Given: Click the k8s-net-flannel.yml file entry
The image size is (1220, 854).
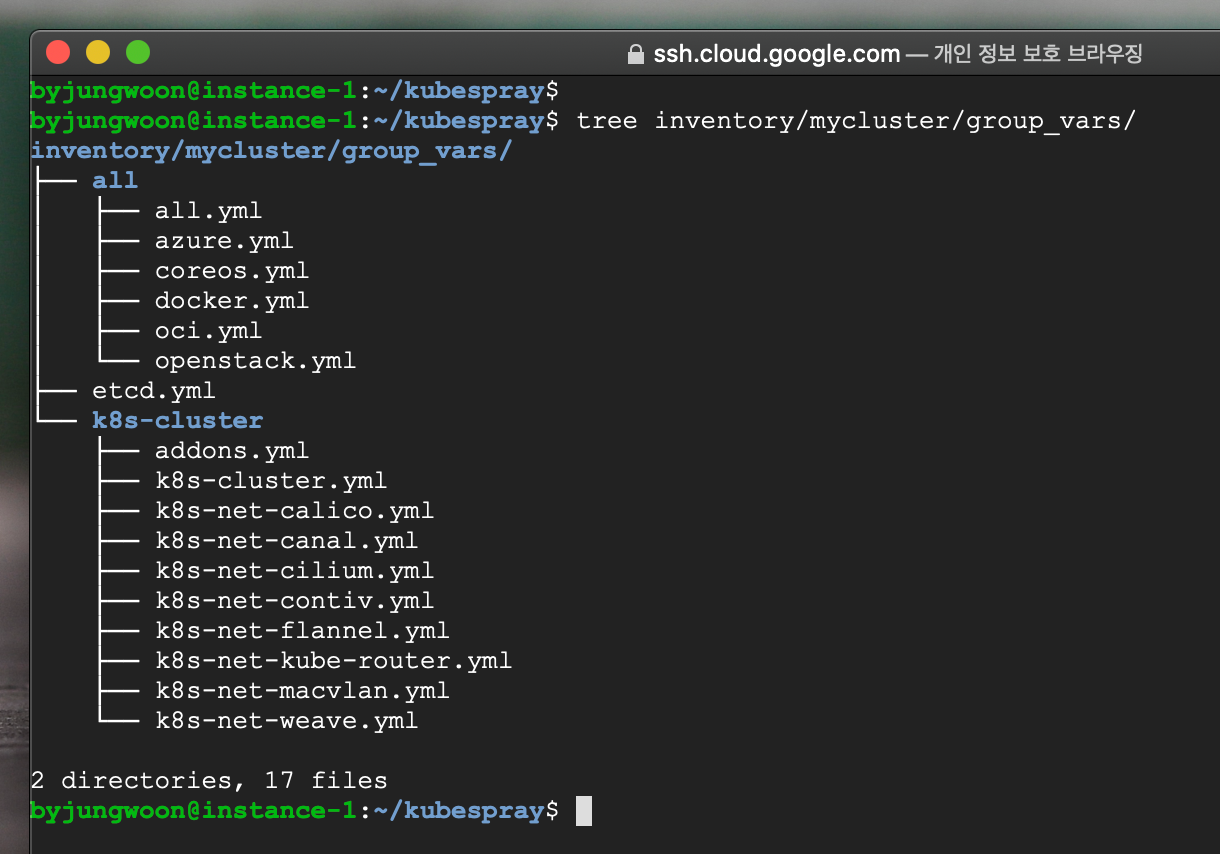Looking at the screenshot, I should click(302, 631).
